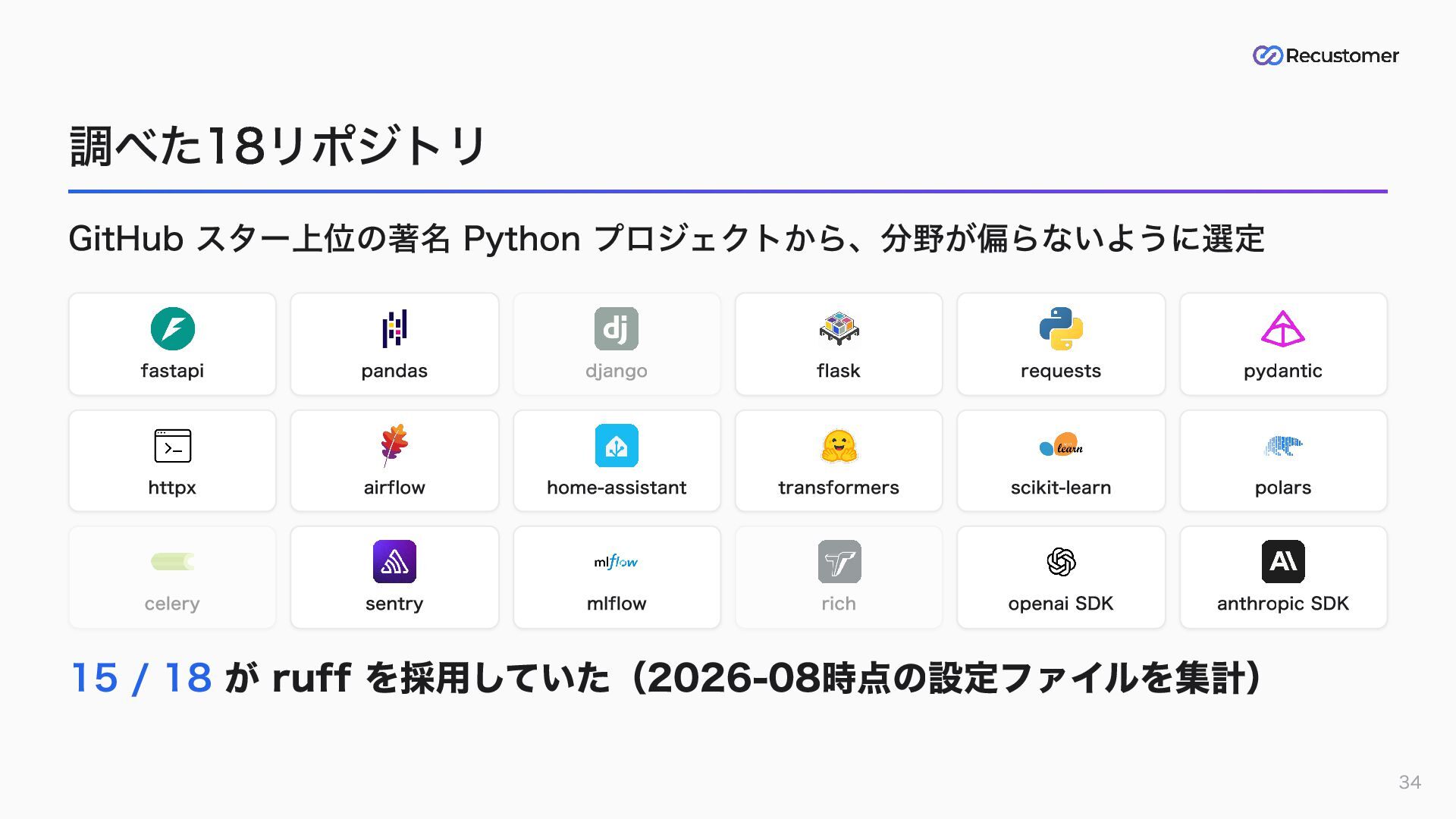1456x819 pixels.
Task: Click the mlflow wordmark logo
Action: point(617,562)
